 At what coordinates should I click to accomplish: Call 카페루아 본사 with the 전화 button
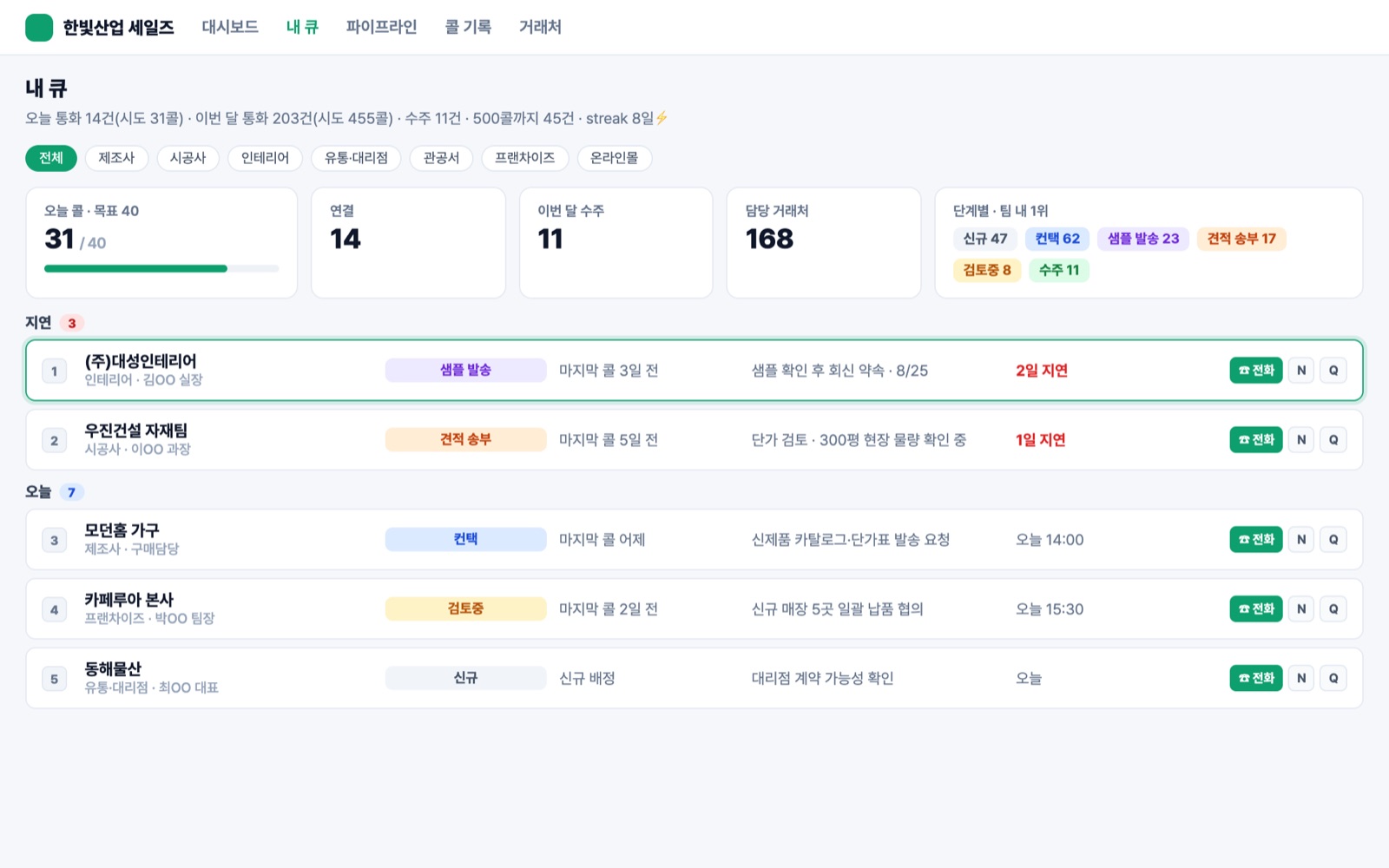[1255, 609]
